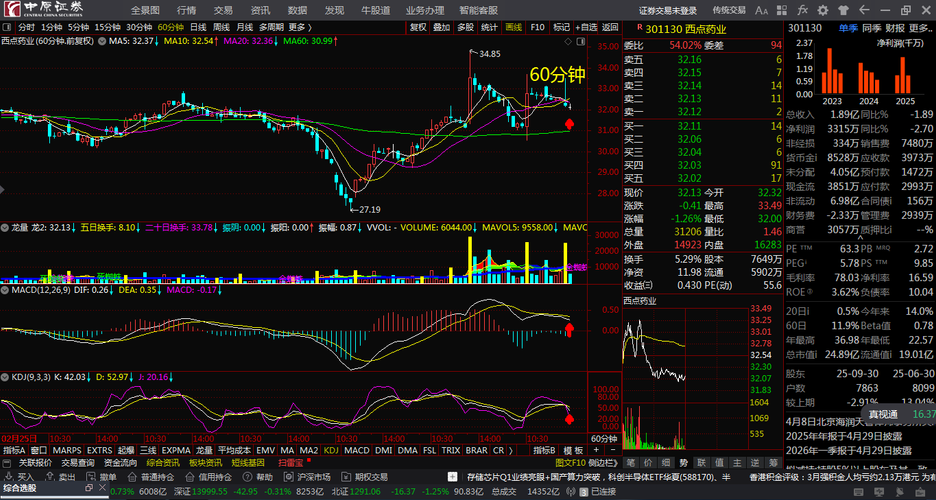936x500 pixels.
Task: Click the back arrow icon in title bar
Action: click(863, 10)
